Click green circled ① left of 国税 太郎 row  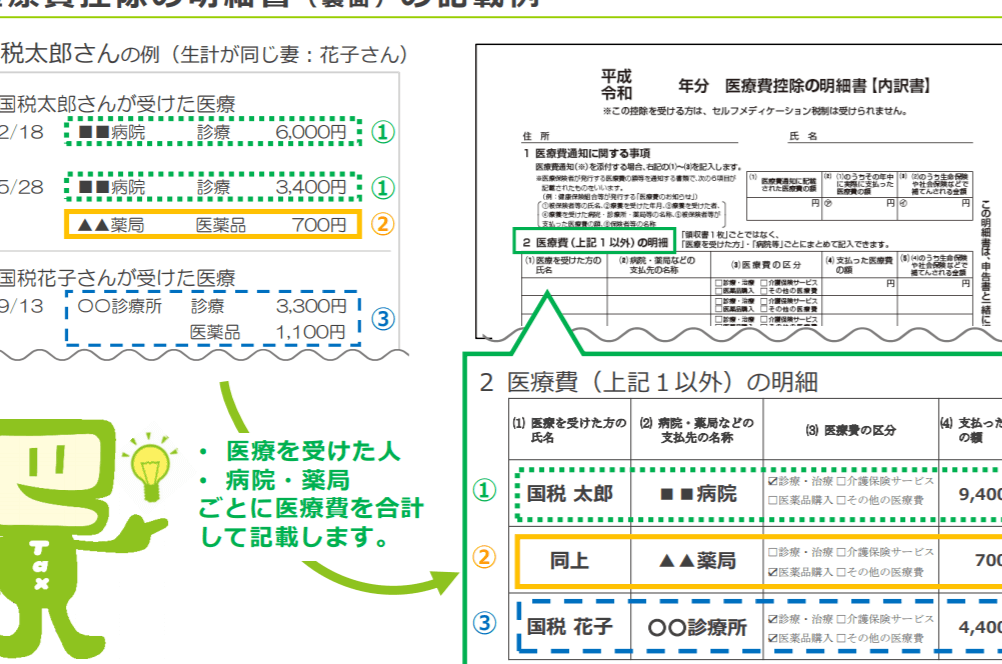click(484, 492)
